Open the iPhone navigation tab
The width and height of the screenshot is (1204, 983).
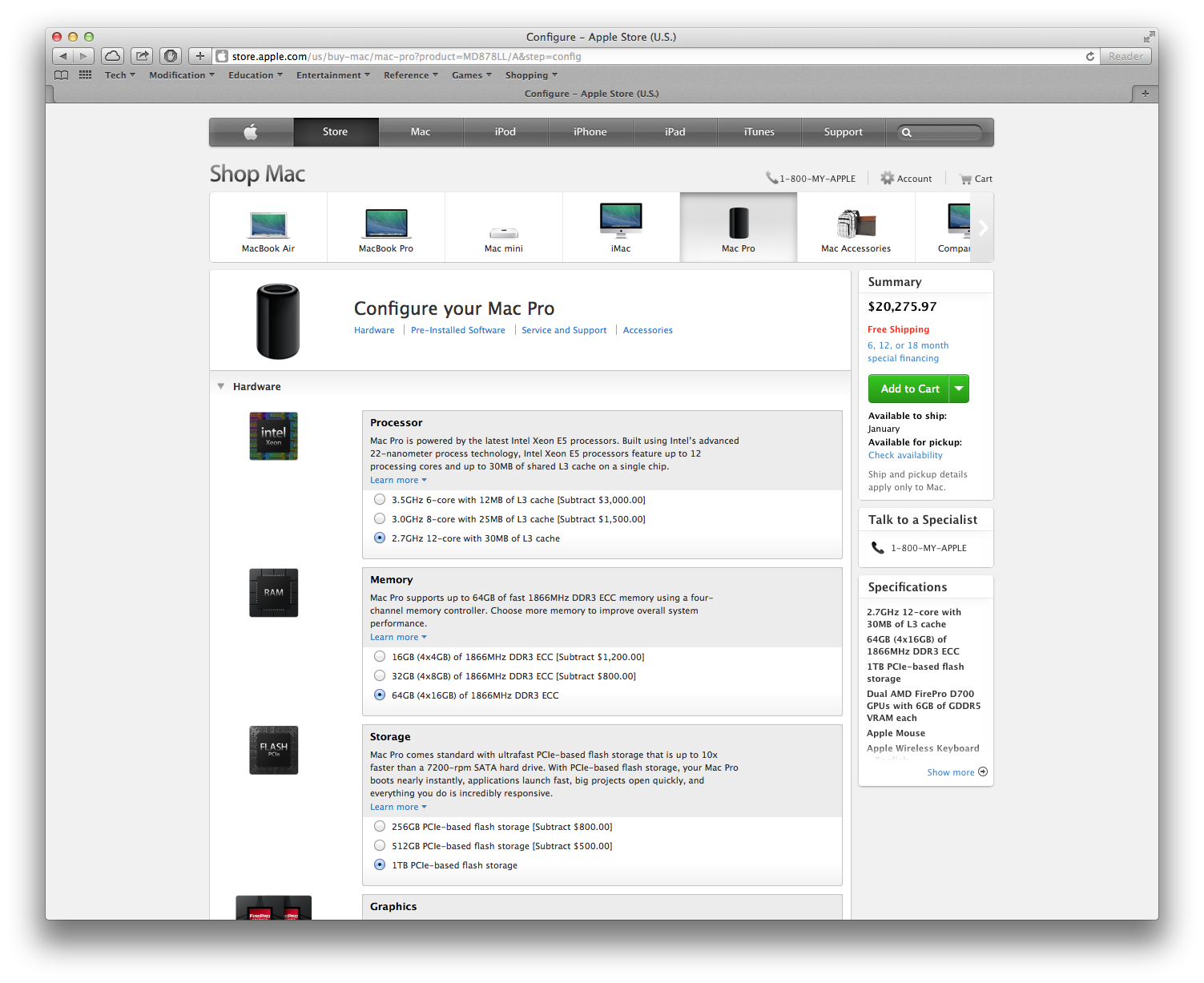pyautogui.click(x=590, y=132)
